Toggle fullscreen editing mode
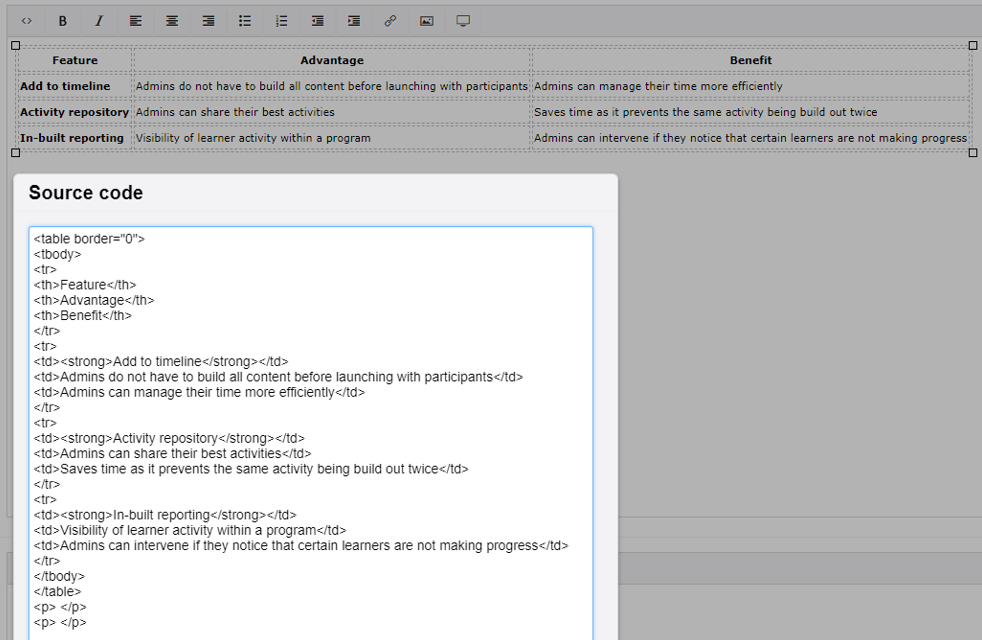 [462, 20]
